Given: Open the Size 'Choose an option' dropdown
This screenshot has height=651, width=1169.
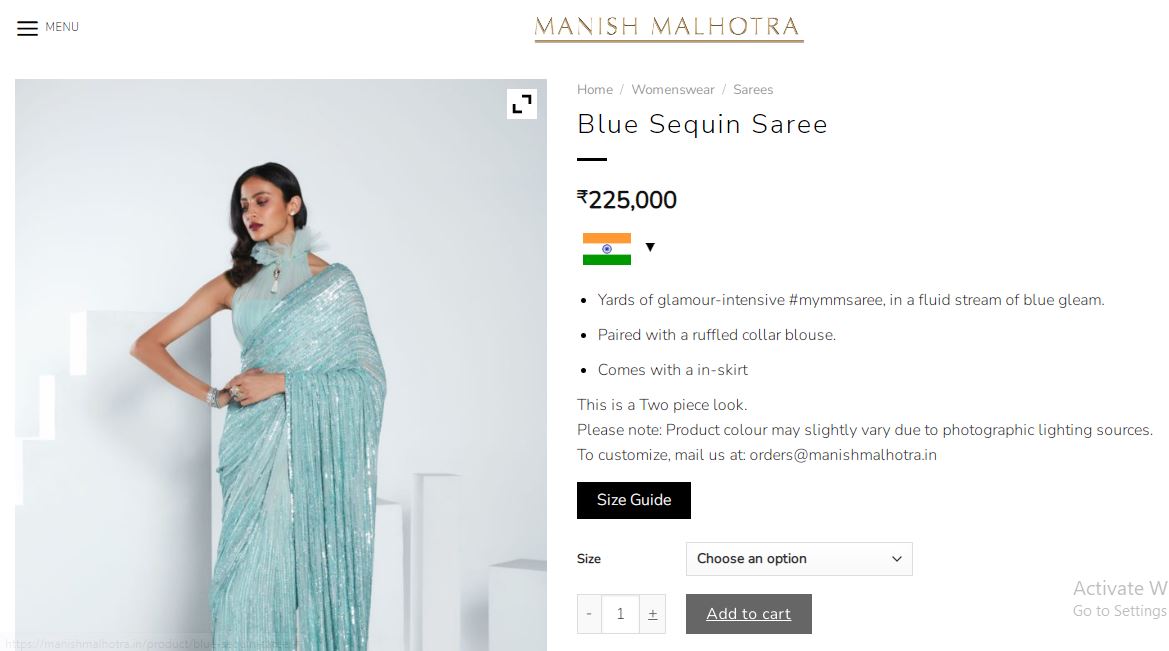Looking at the screenshot, I should click(x=799, y=559).
